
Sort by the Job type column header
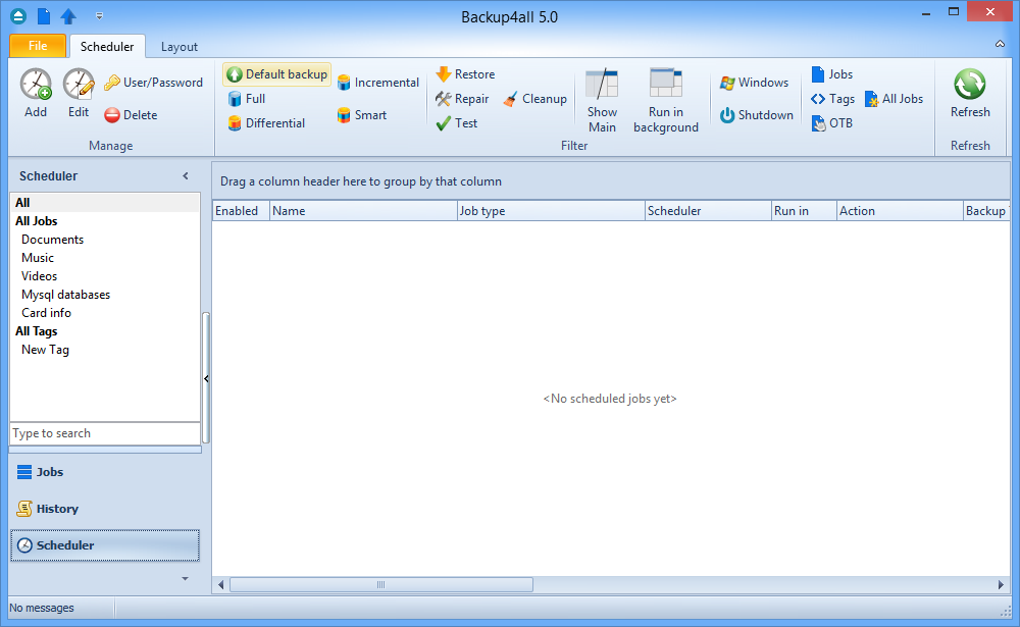[x=550, y=211]
